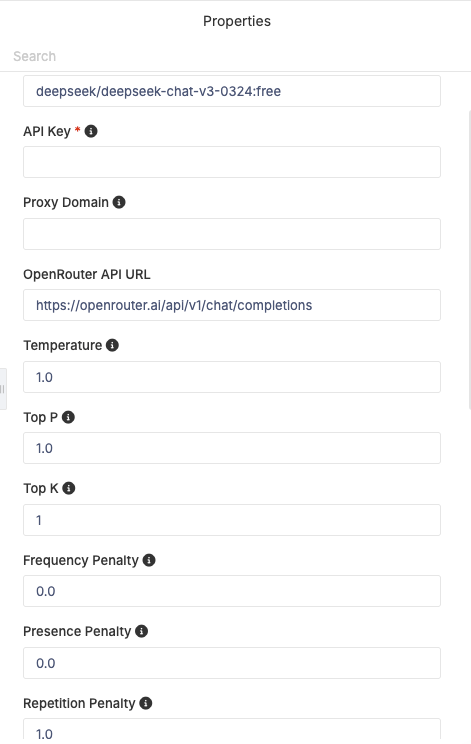Click the Presence Penalty value field

click(232, 663)
